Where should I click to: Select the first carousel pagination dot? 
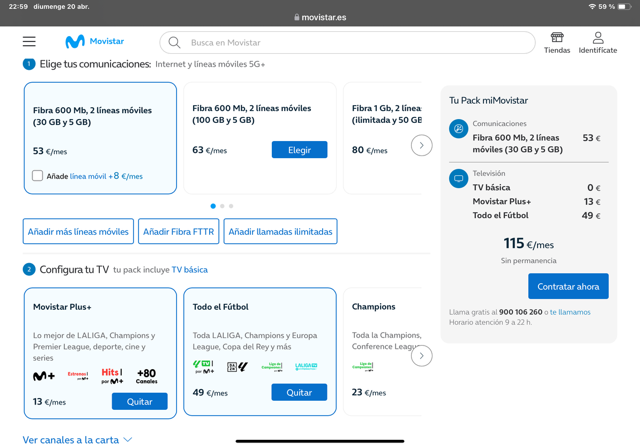pos(213,206)
